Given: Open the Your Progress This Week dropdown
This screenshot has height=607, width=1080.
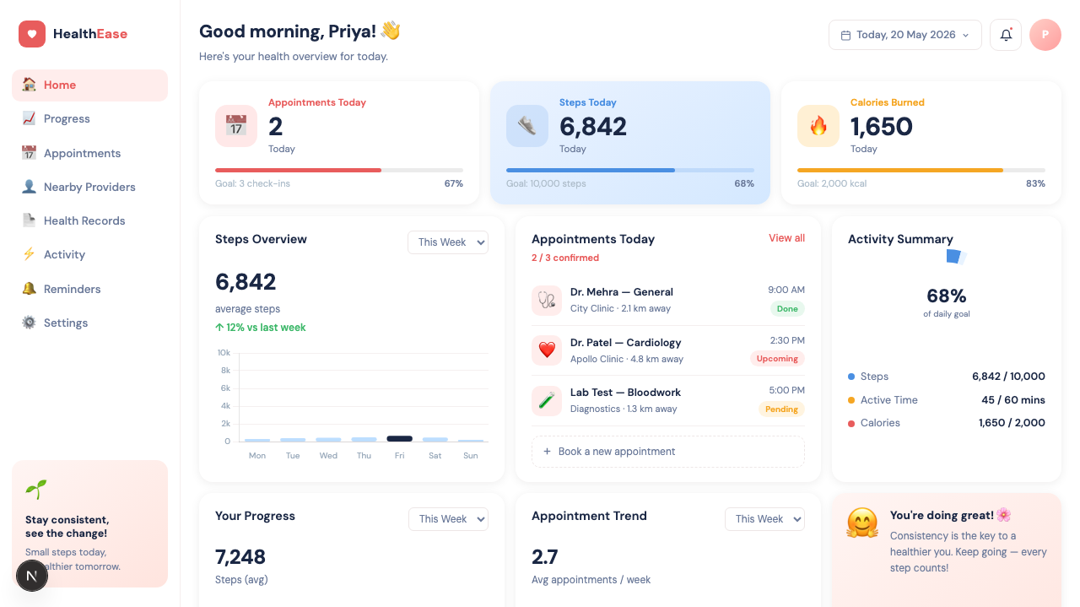Looking at the screenshot, I should pos(448,519).
